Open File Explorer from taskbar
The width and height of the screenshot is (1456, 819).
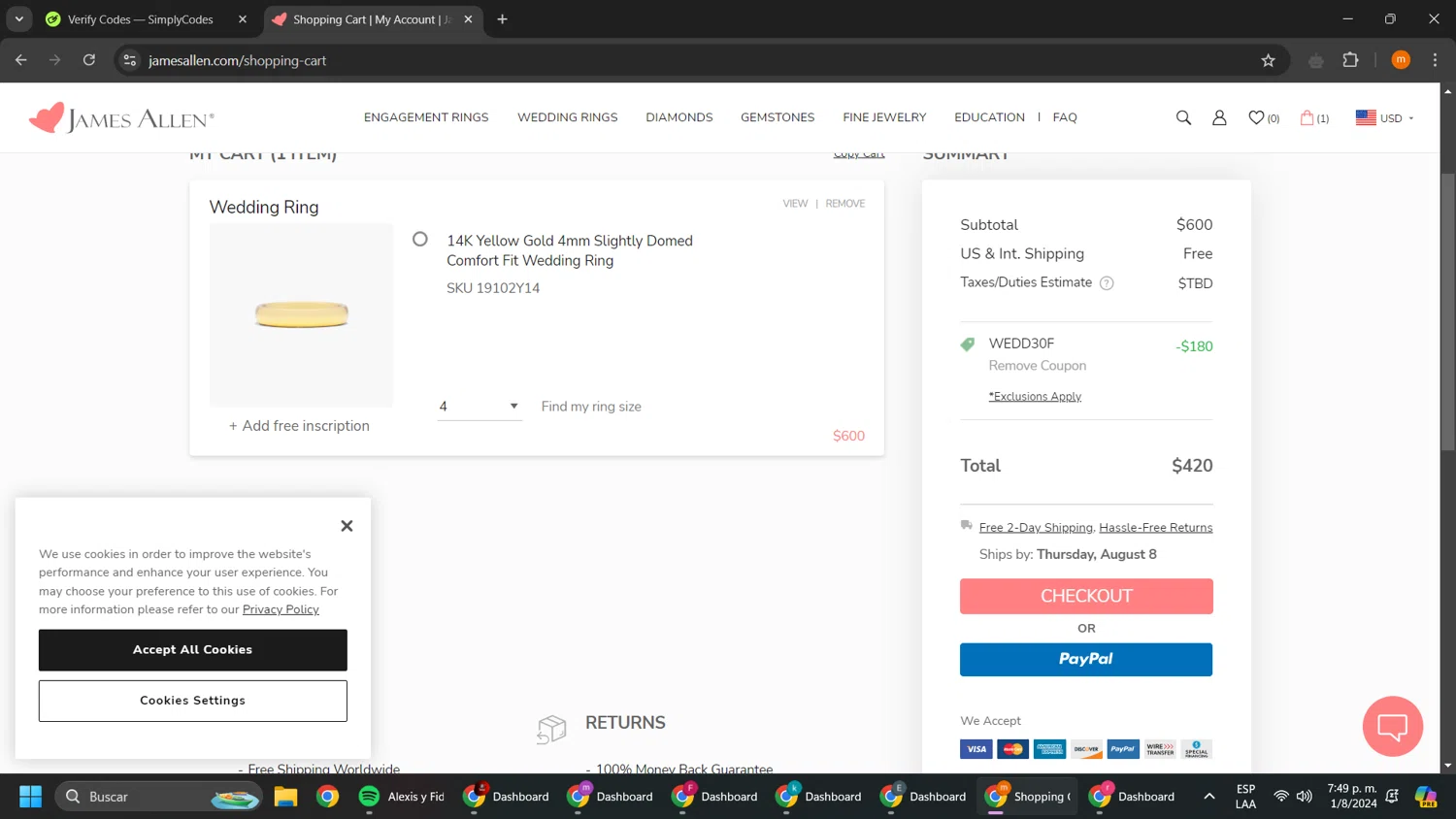coord(285,797)
